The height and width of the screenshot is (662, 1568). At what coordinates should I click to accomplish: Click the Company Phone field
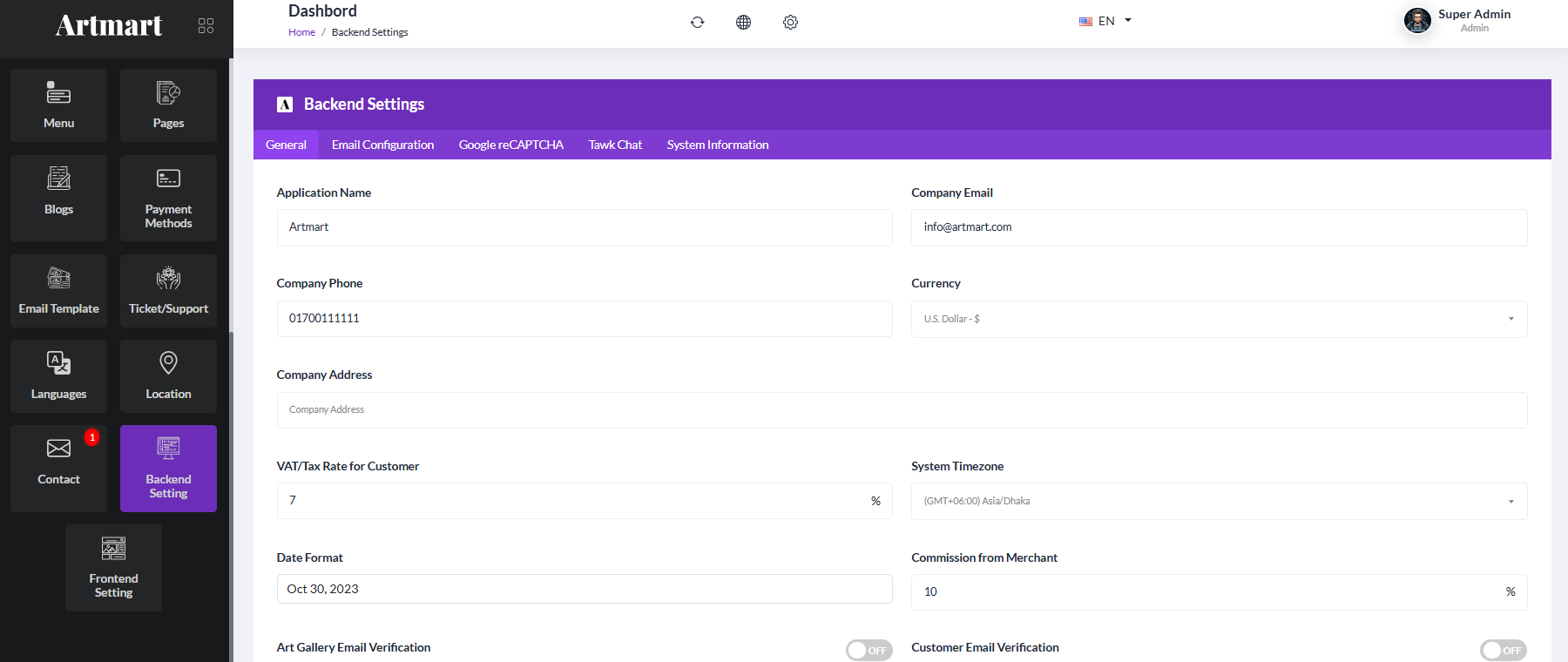pyautogui.click(x=585, y=319)
